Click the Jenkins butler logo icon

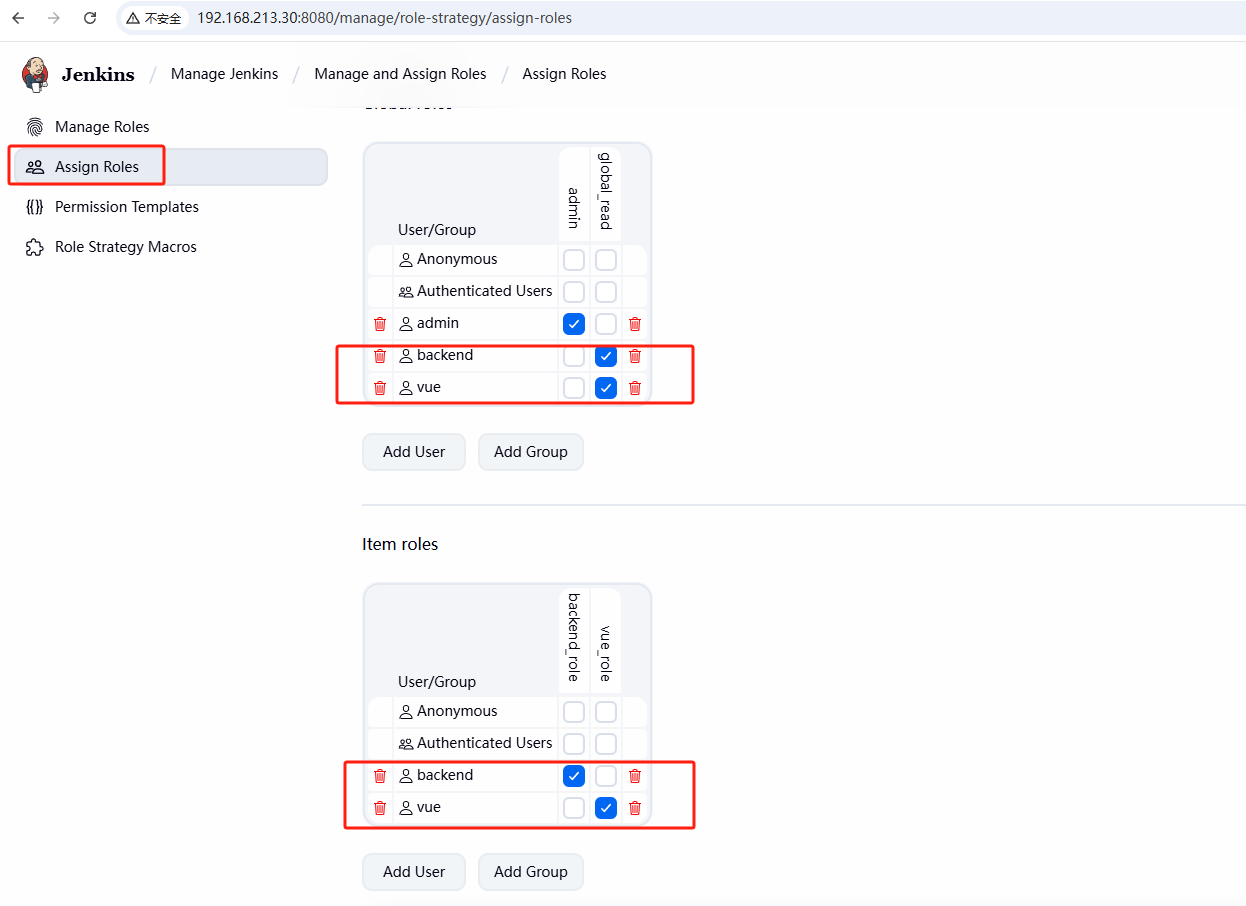pyautogui.click(x=36, y=74)
